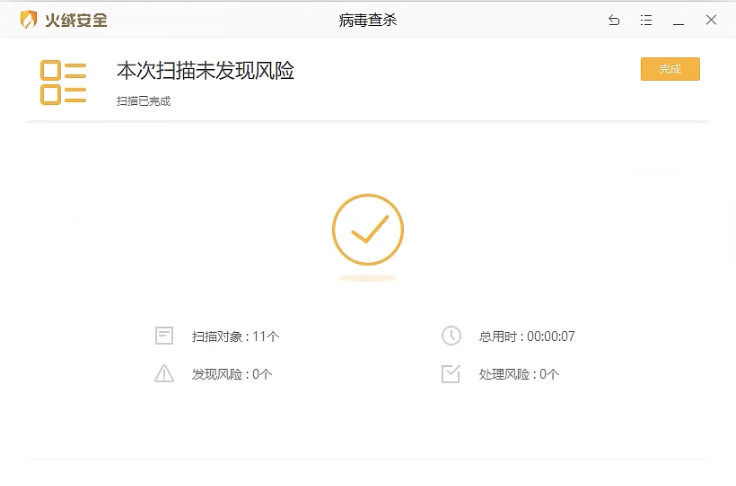
Task: Select the text 总用时：00:00:07
Action: pyautogui.click(x=527, y=336)
